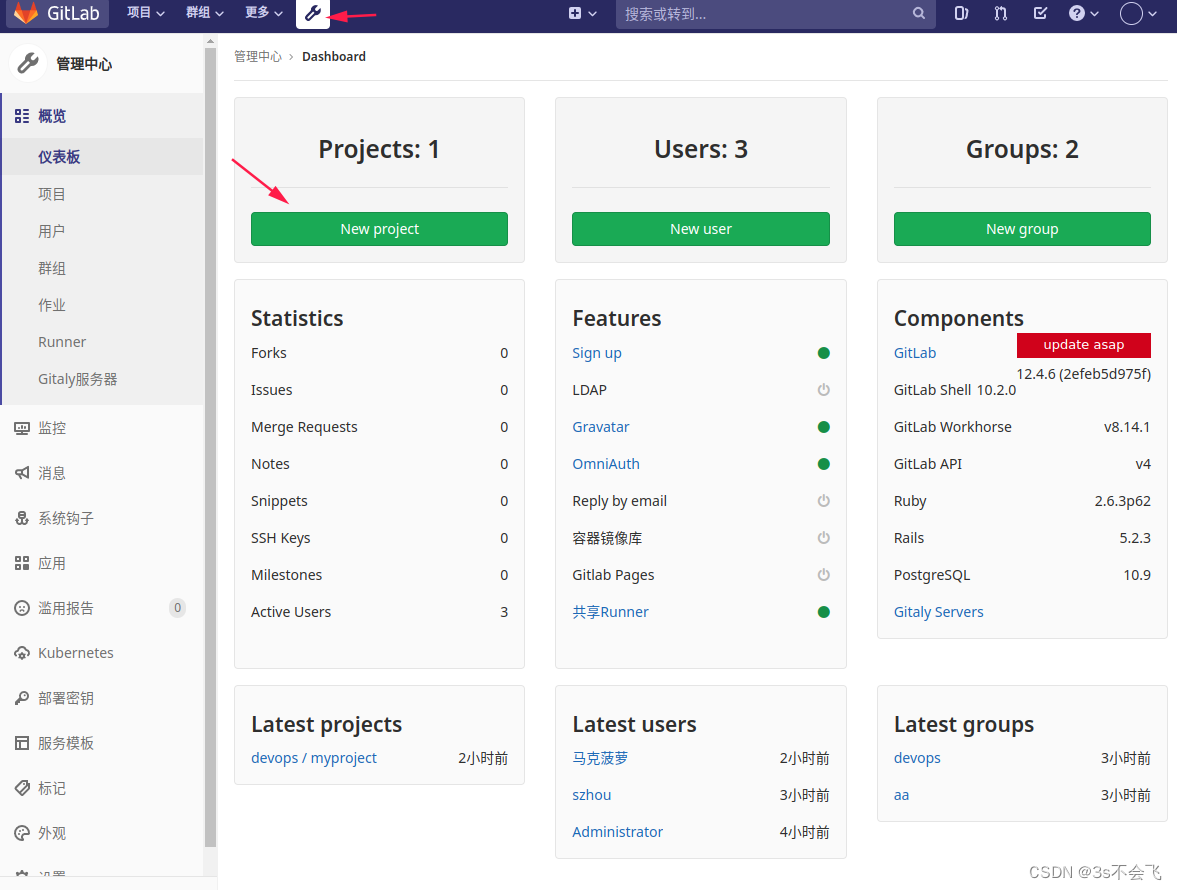1177x890 pixels.
Task: Click the 部署密钥 key icon
Action: tap(22, 699)
